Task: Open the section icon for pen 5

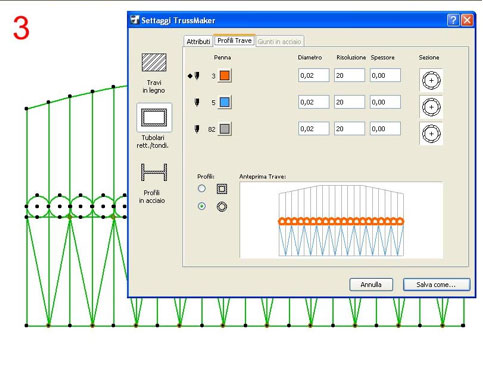Action: [x=431, y=107]
